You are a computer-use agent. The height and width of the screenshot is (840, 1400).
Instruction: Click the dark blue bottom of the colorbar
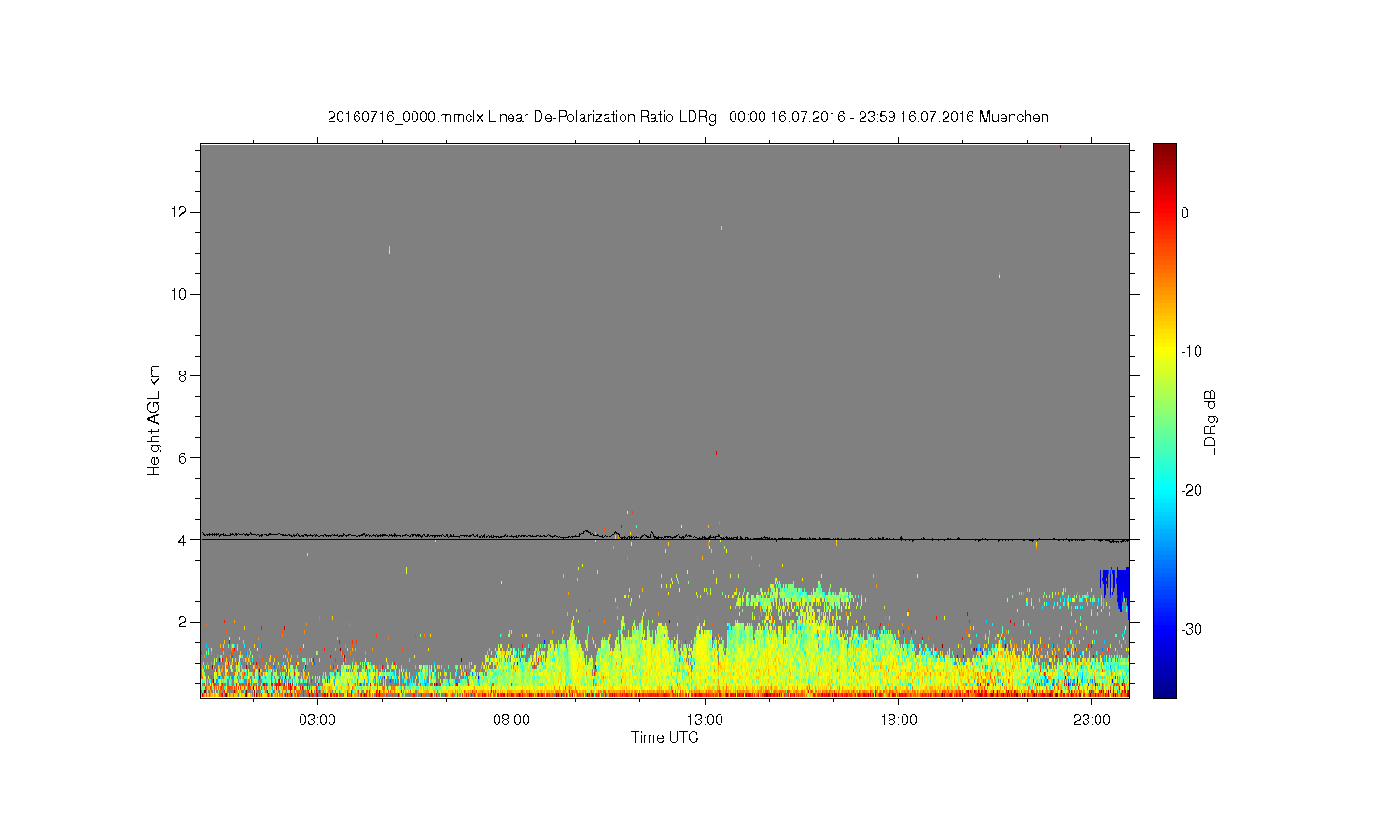click(x=1165, y=691)
